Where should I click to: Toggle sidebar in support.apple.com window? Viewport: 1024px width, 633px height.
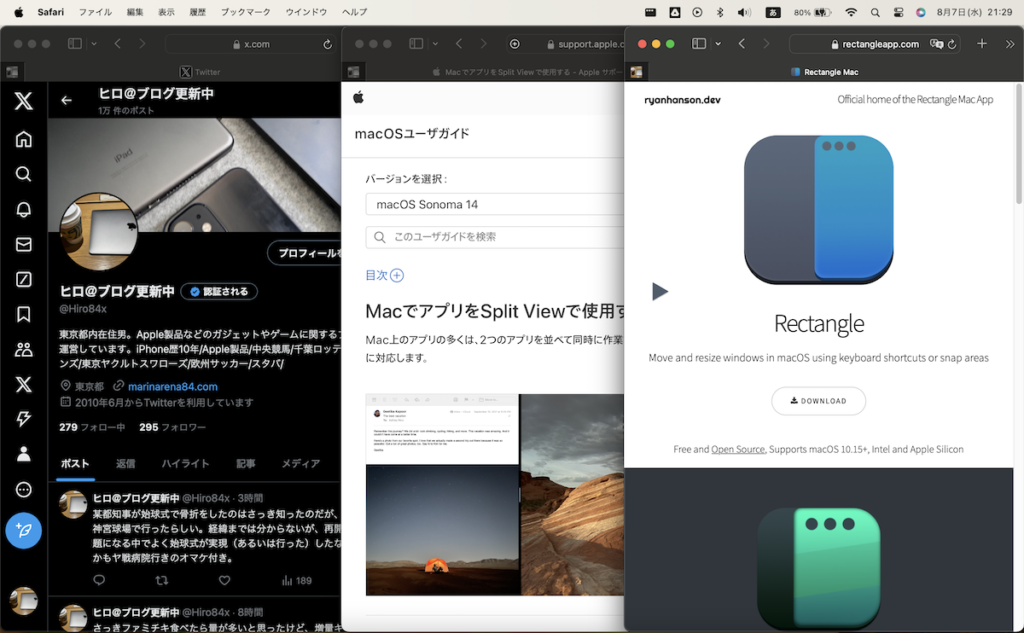(x=416, y=44)
